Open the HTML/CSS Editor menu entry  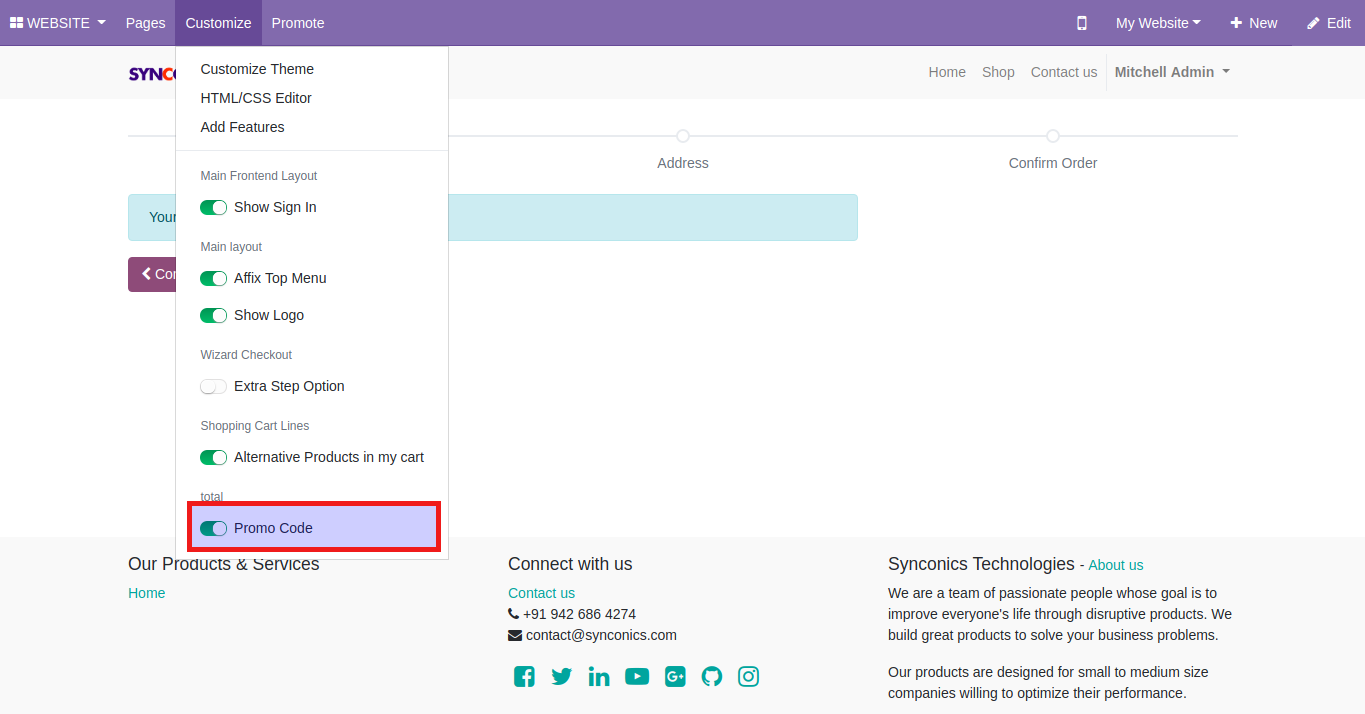(x=256, y=98)
